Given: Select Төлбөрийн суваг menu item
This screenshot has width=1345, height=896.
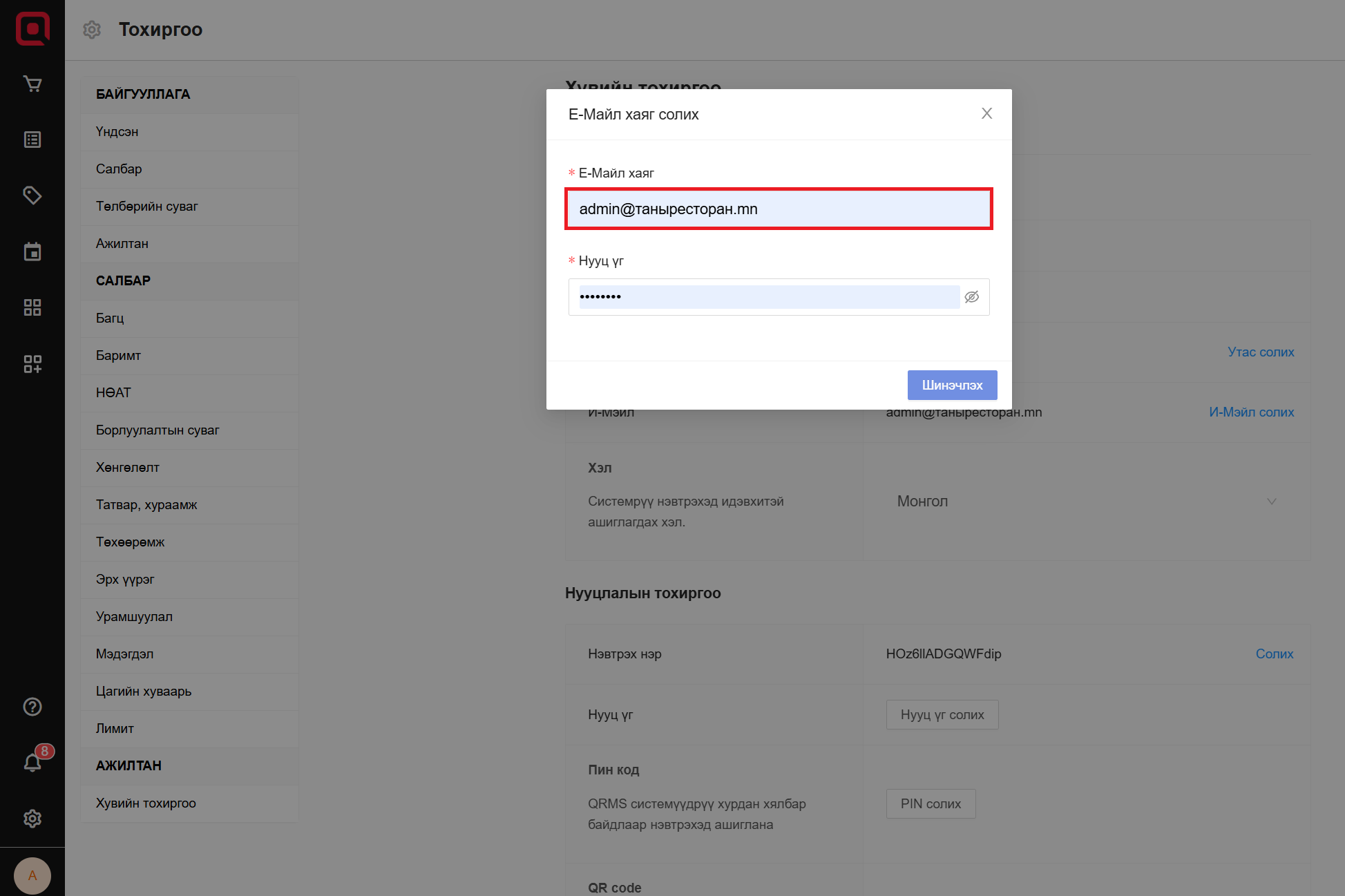Looking at the screenshot, I should tap(147, 207).
